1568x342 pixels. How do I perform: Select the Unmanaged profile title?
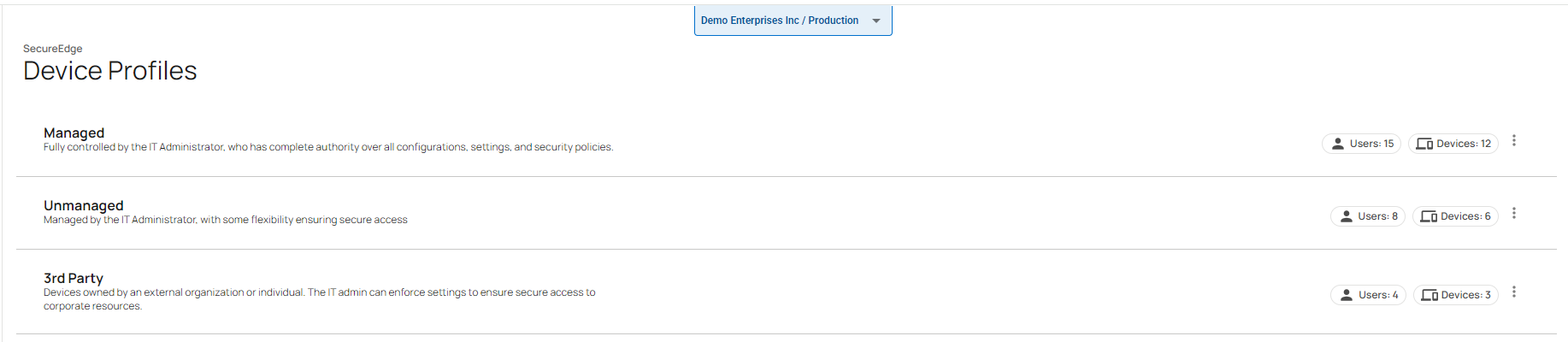point(84,205)
